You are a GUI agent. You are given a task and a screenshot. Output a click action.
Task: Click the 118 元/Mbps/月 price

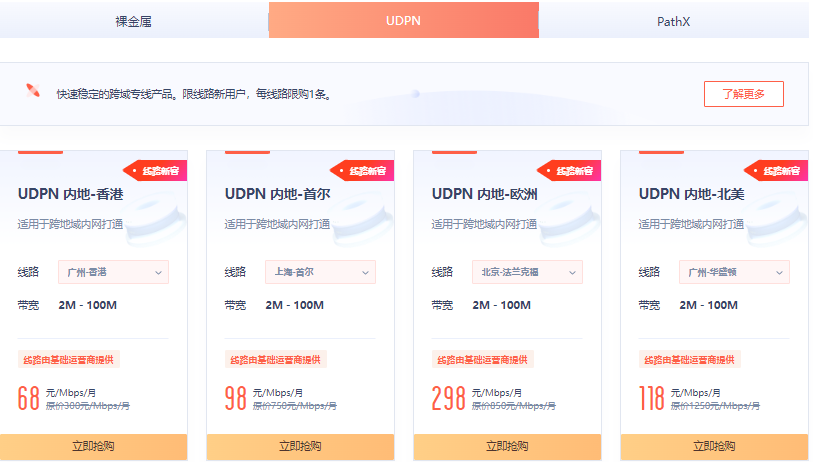pos(679,398)
